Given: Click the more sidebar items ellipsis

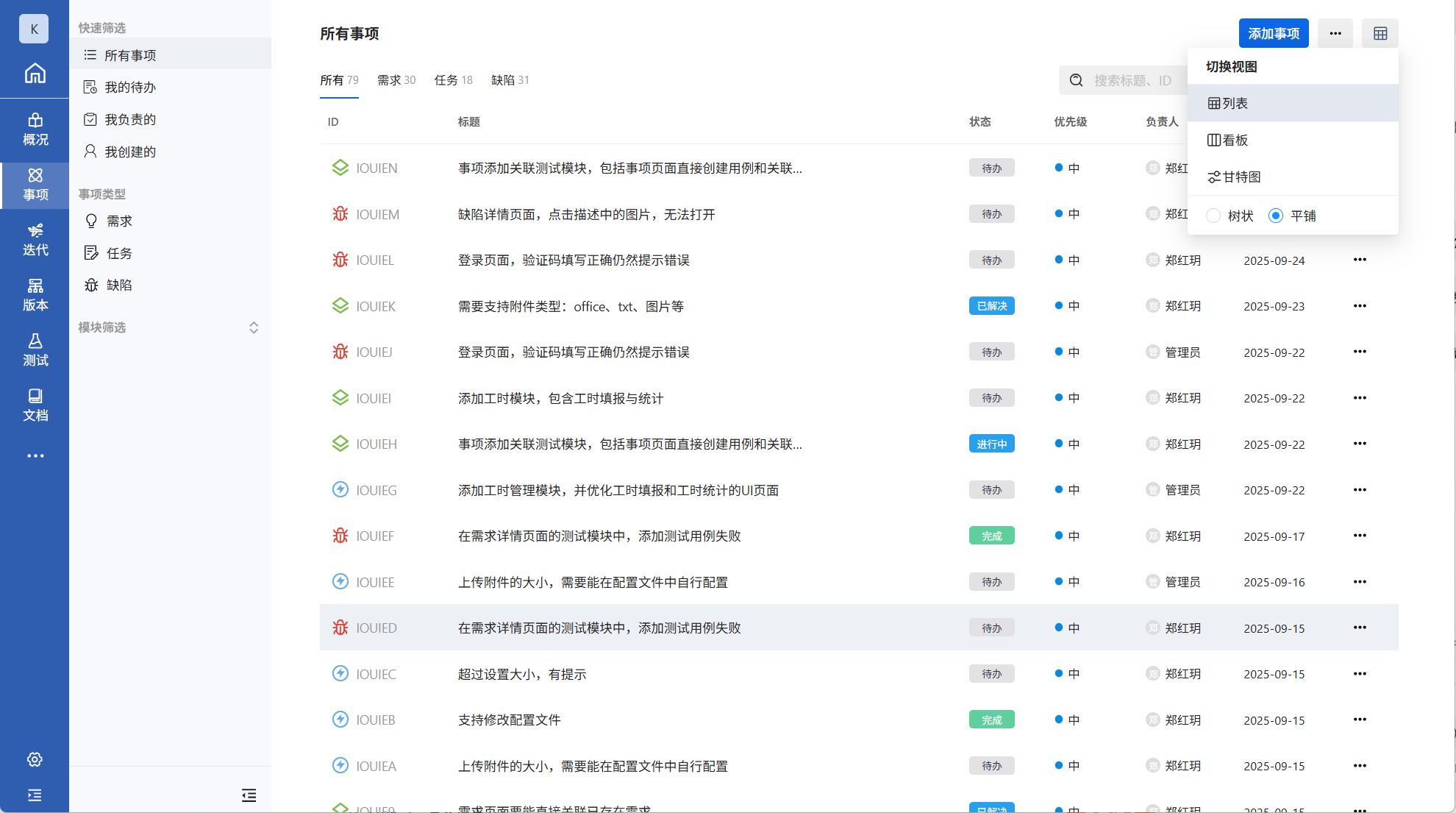Looking at the screenshot, I should tap(35, 456).
